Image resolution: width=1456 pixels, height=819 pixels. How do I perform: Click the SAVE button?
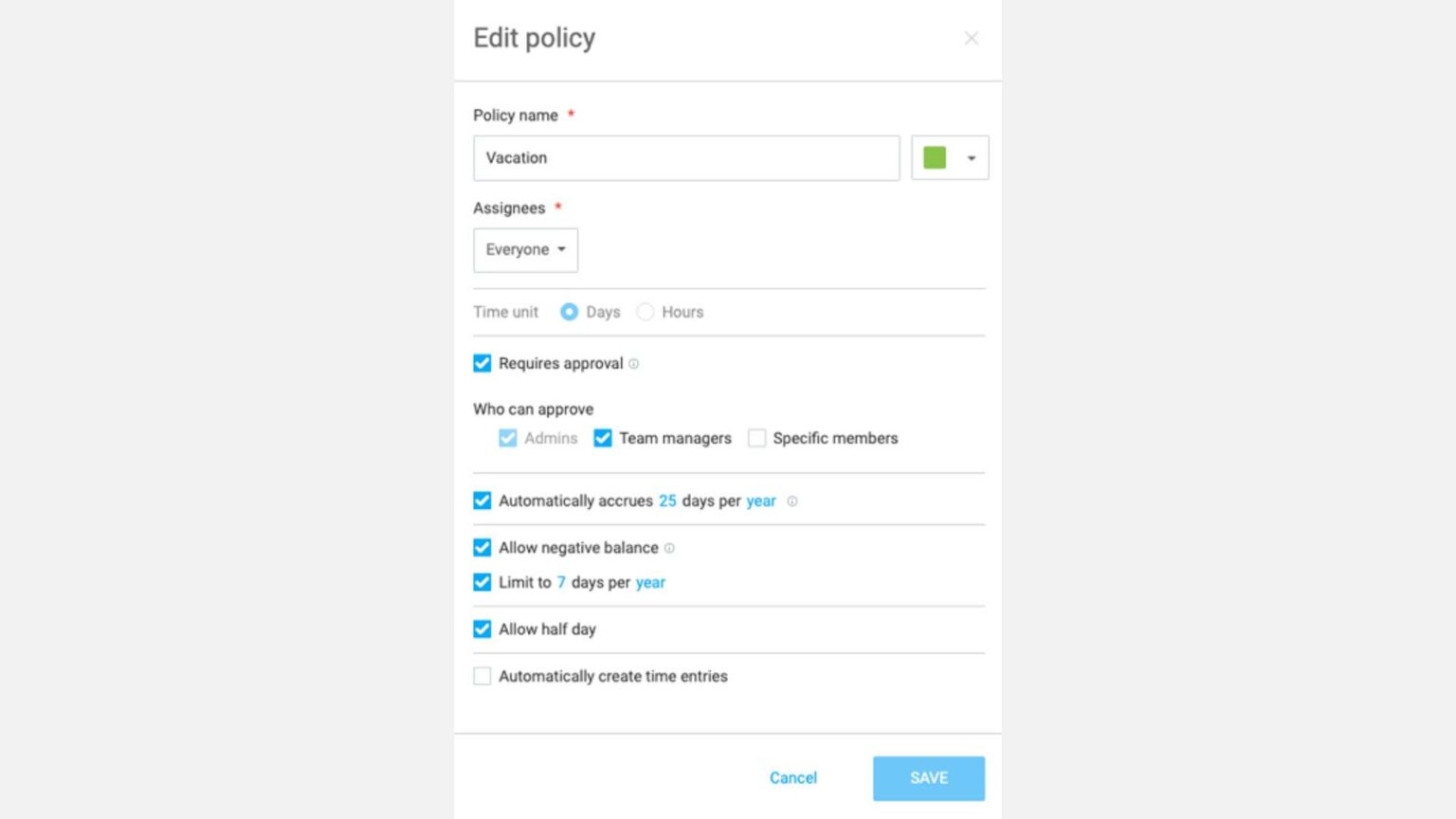tap(928, 777)
